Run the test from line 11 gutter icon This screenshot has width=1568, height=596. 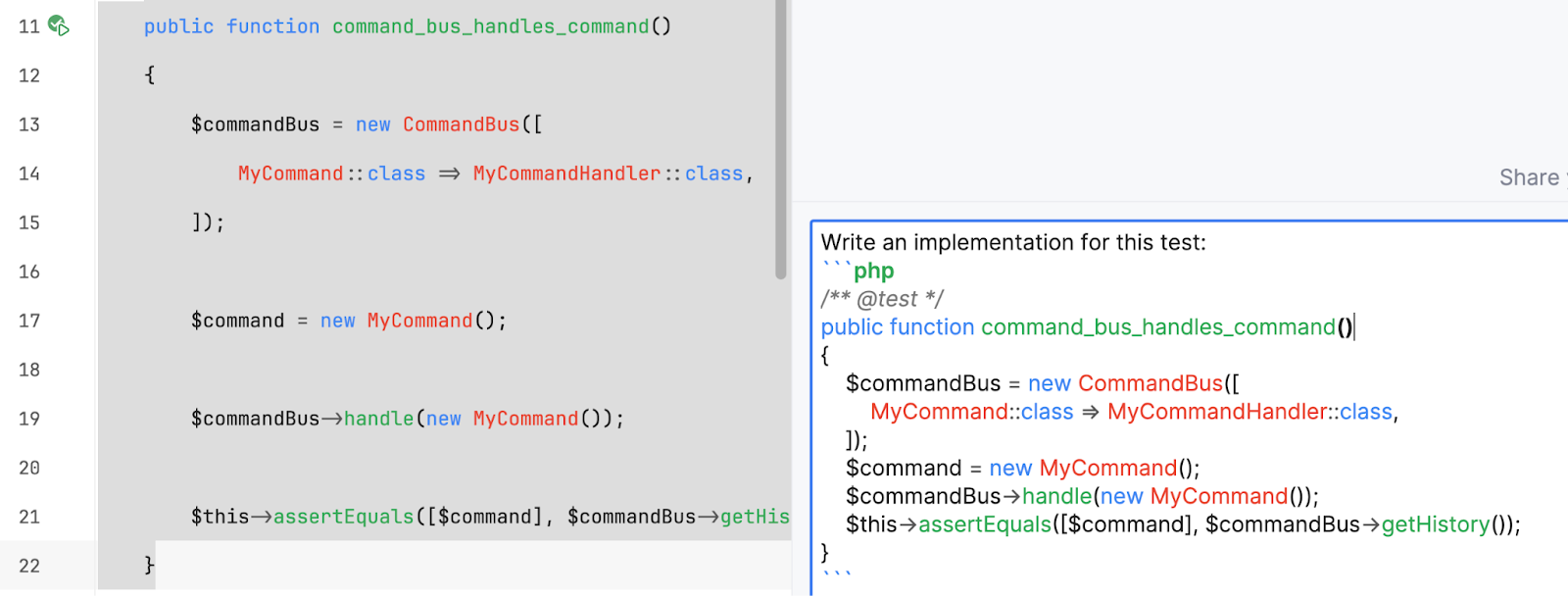coord(59,25)
